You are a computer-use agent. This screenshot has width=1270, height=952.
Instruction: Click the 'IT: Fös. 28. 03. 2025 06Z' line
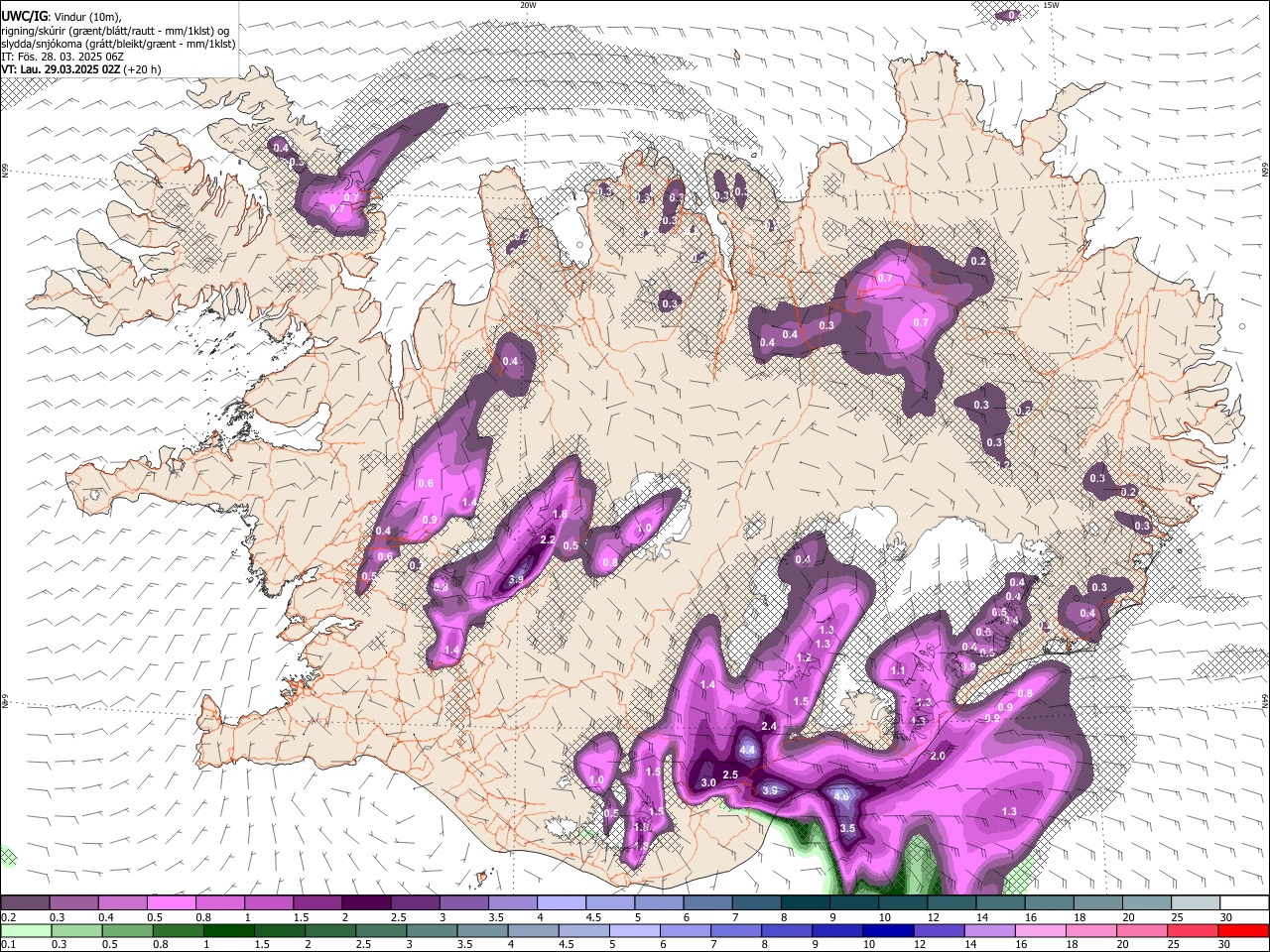click(62, 57)
